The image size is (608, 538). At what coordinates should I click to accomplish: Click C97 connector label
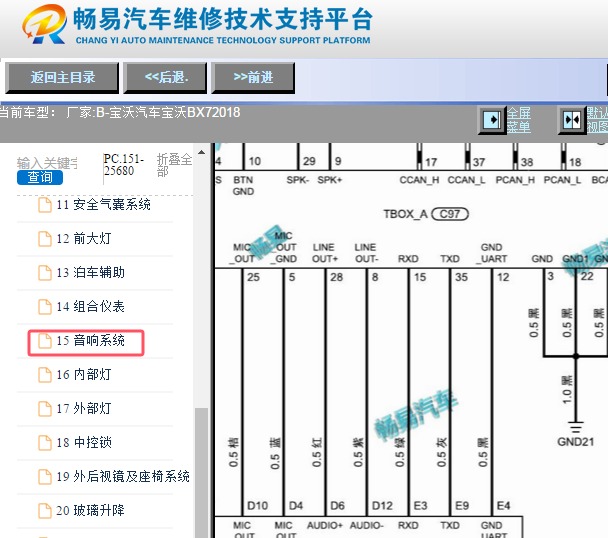[450, 214]
